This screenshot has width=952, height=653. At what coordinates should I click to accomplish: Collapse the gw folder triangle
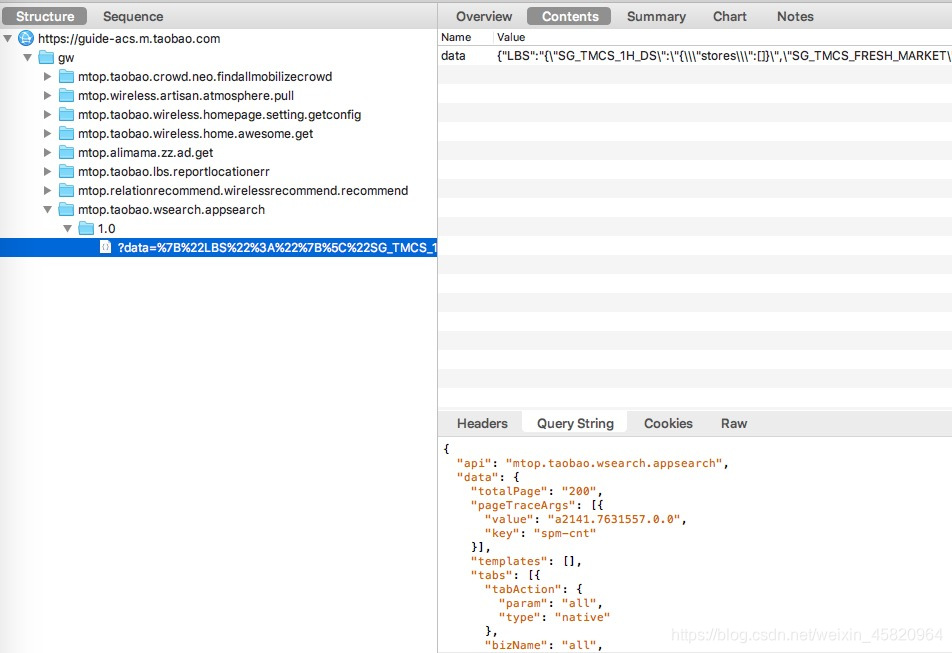point(27,58)
